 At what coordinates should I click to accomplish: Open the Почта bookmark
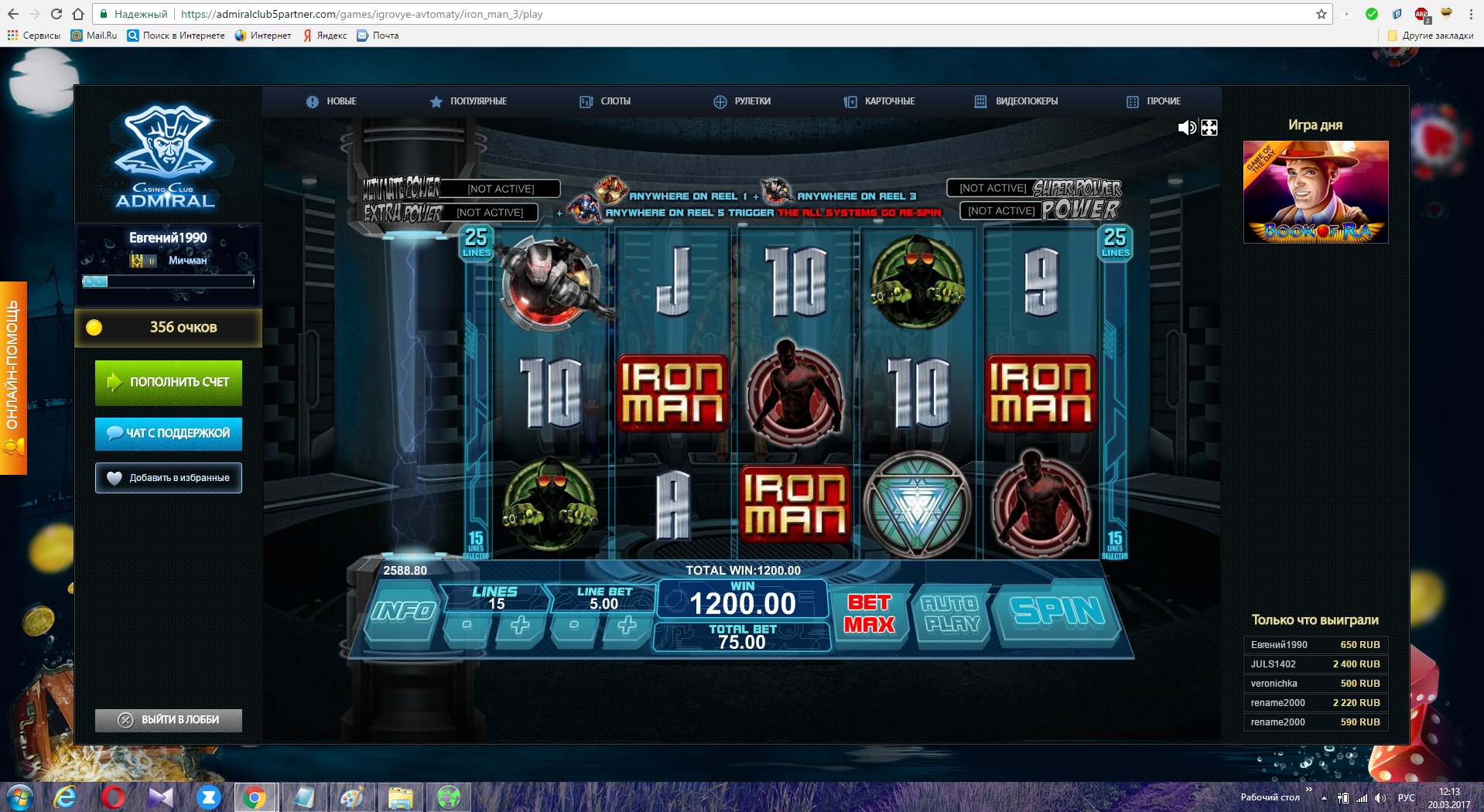(x=378, y=36)
